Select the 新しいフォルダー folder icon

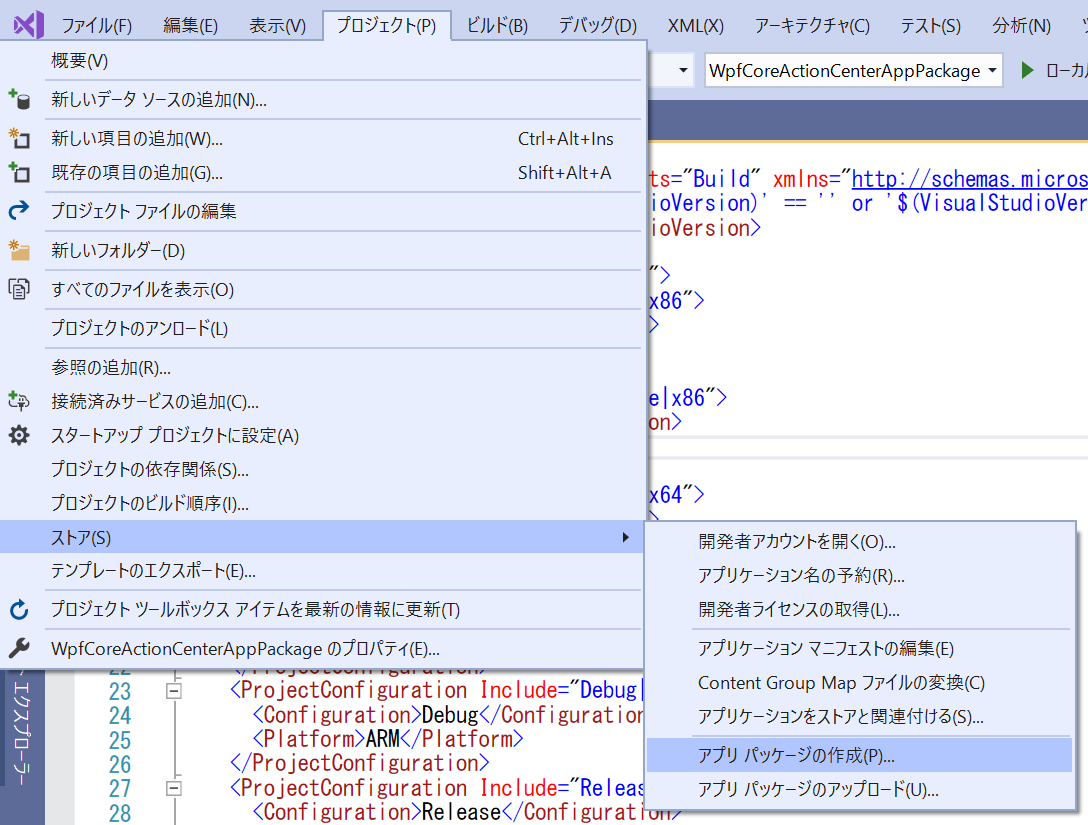point(21,251)
